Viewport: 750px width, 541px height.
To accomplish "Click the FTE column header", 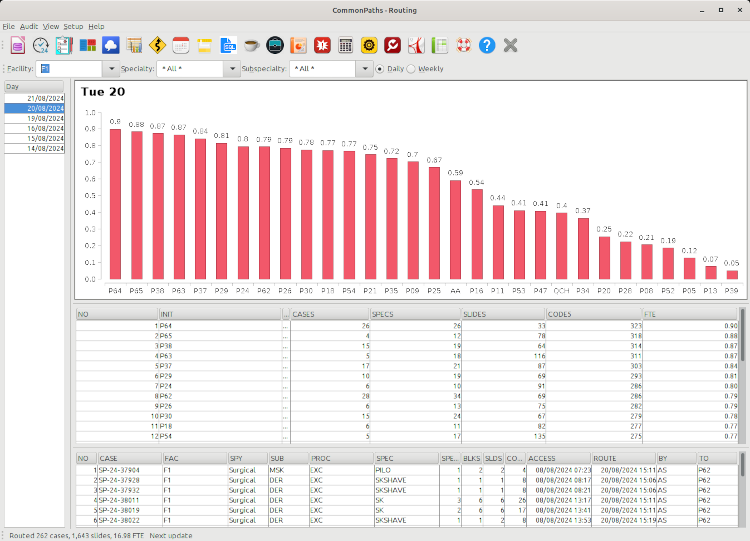I will pos(690,314).
